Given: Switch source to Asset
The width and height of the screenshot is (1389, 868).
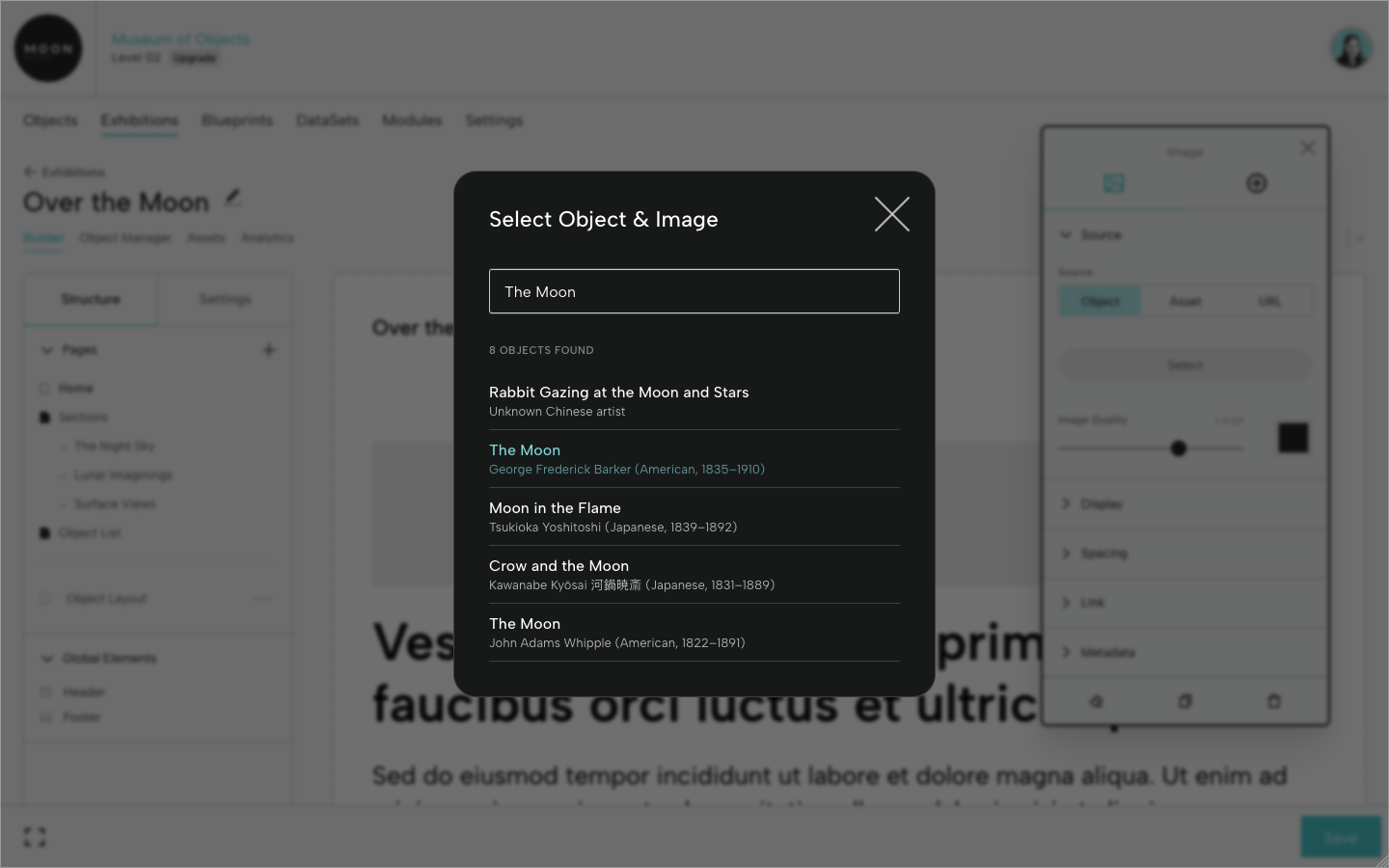Looking at the screenshot, I should [x=1185, y=301].
